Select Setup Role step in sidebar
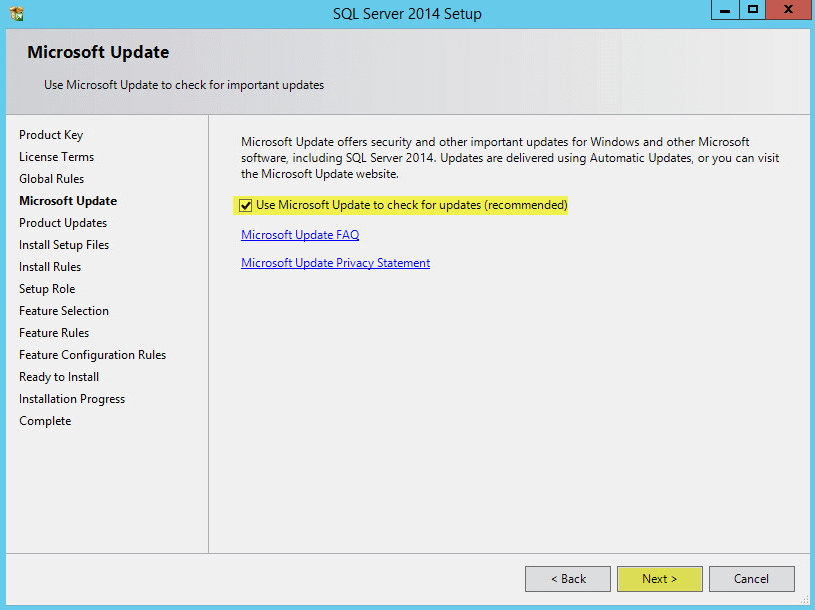Viewport: 815px width, 610px height. 47,289
